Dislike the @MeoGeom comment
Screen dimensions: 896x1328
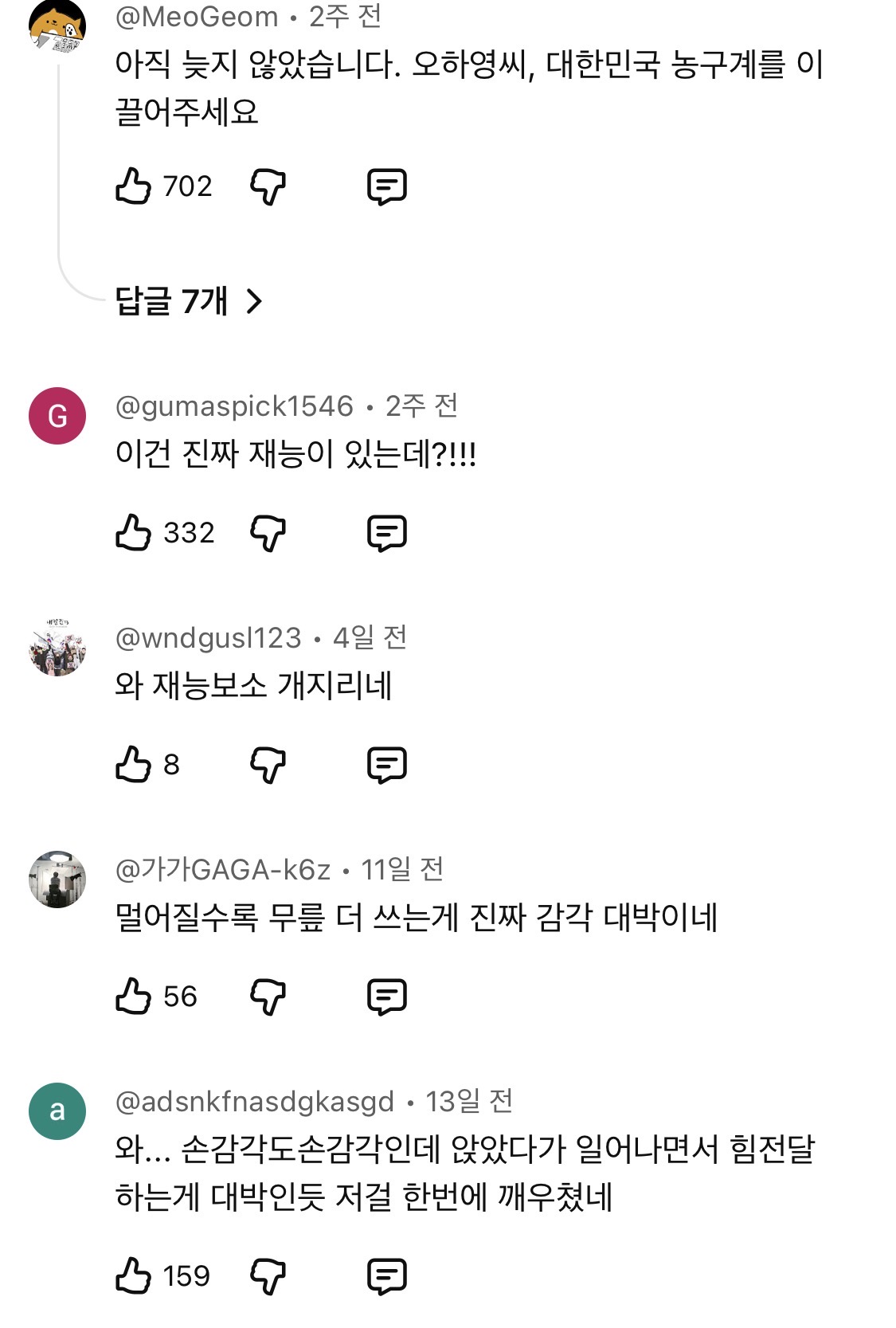tap(268, 186)
